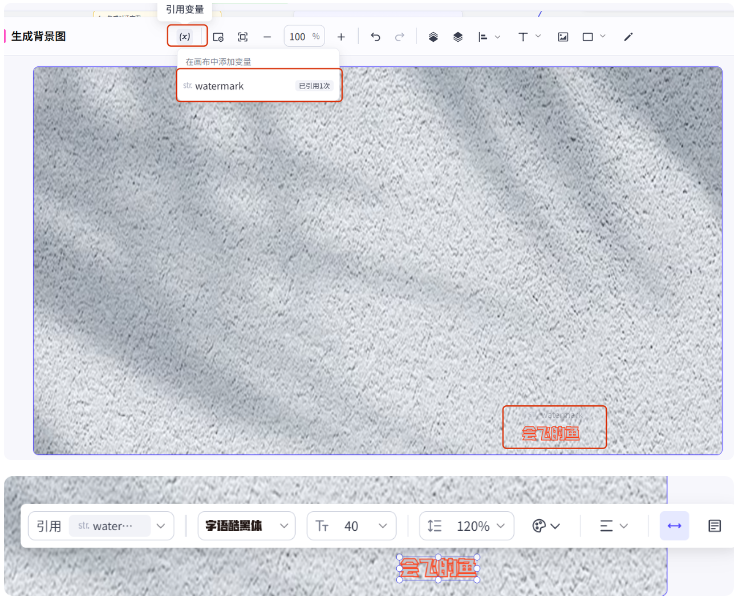
Task: Undo the last action
Action: click(375, 37)
